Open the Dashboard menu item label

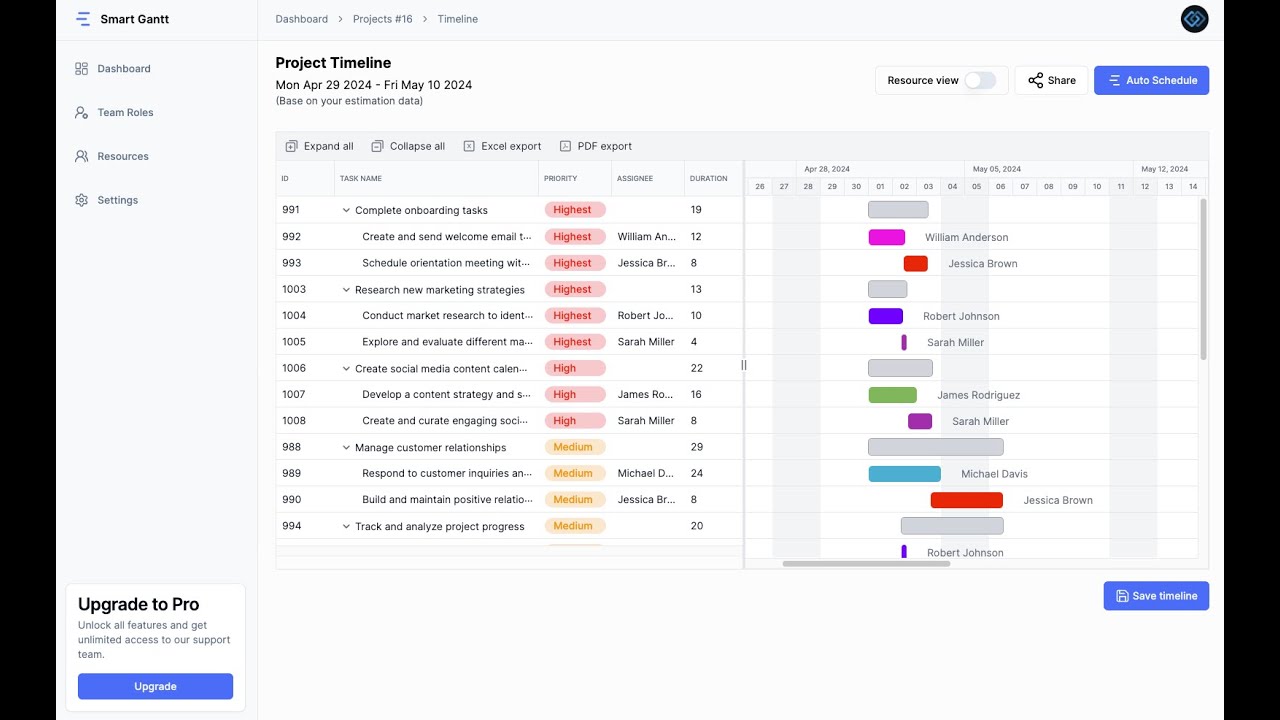point(124,69)
